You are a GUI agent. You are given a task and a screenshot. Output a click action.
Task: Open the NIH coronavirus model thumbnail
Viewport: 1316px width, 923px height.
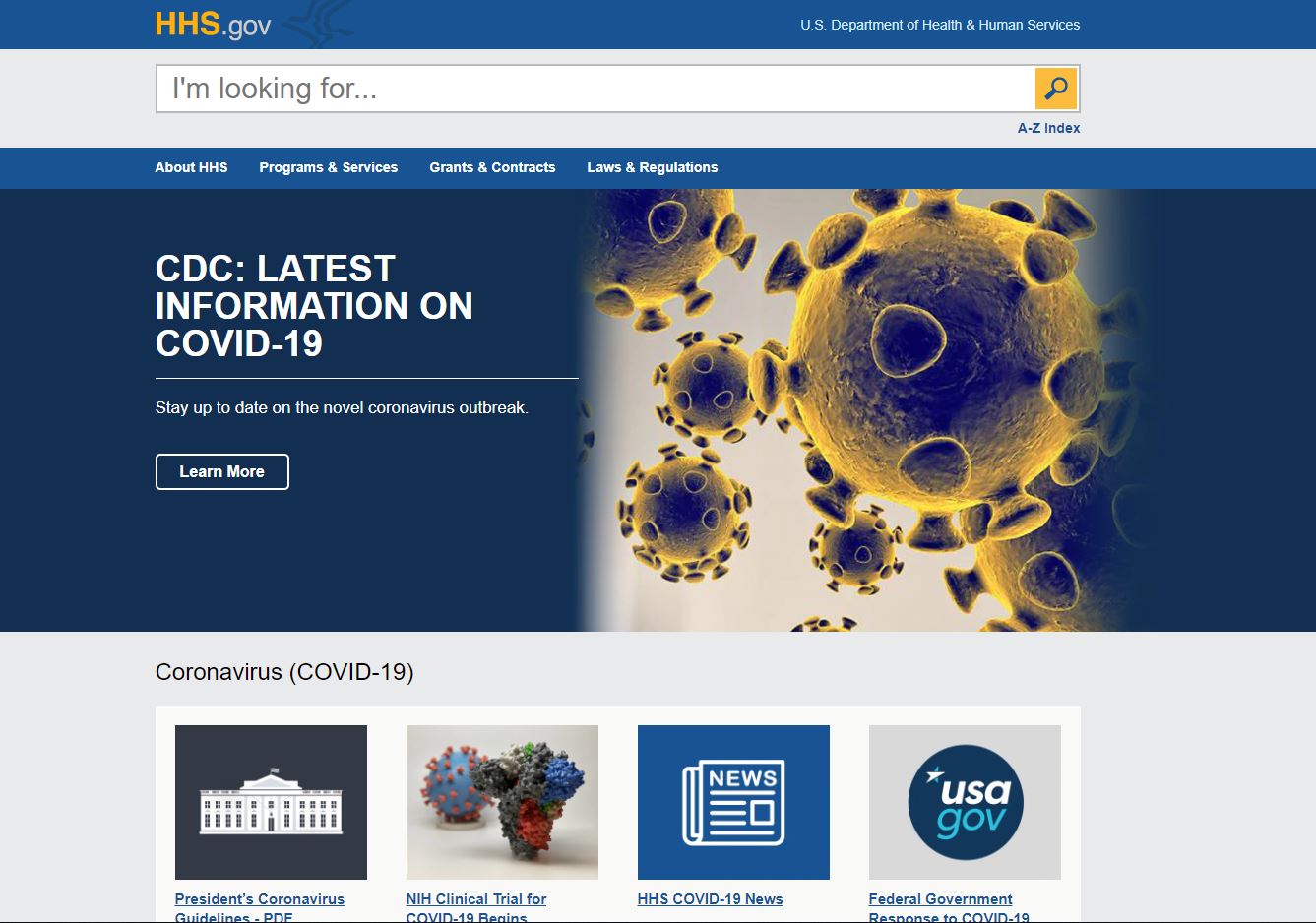502,802
